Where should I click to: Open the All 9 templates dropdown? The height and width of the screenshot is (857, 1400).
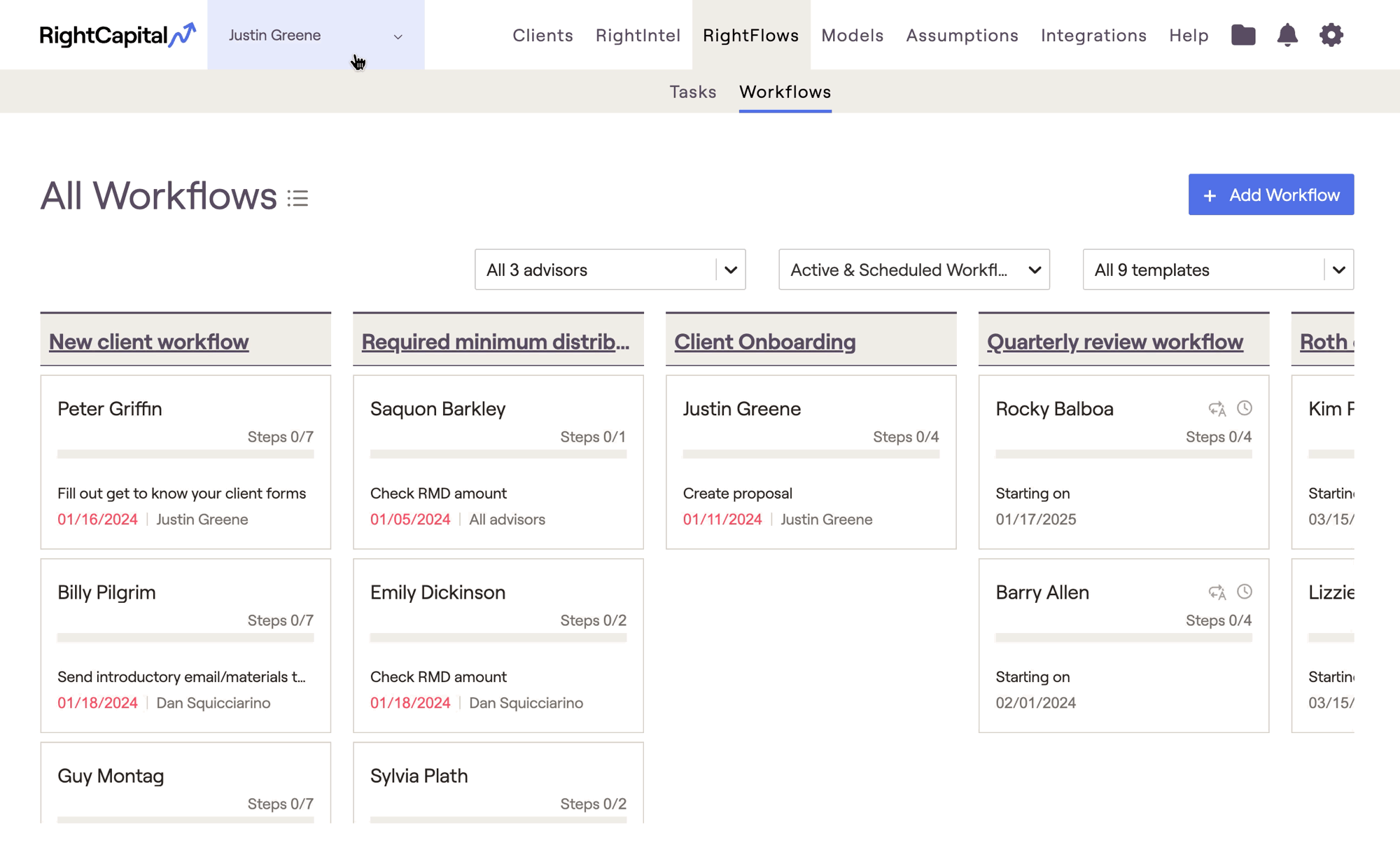coord(1218,270)
